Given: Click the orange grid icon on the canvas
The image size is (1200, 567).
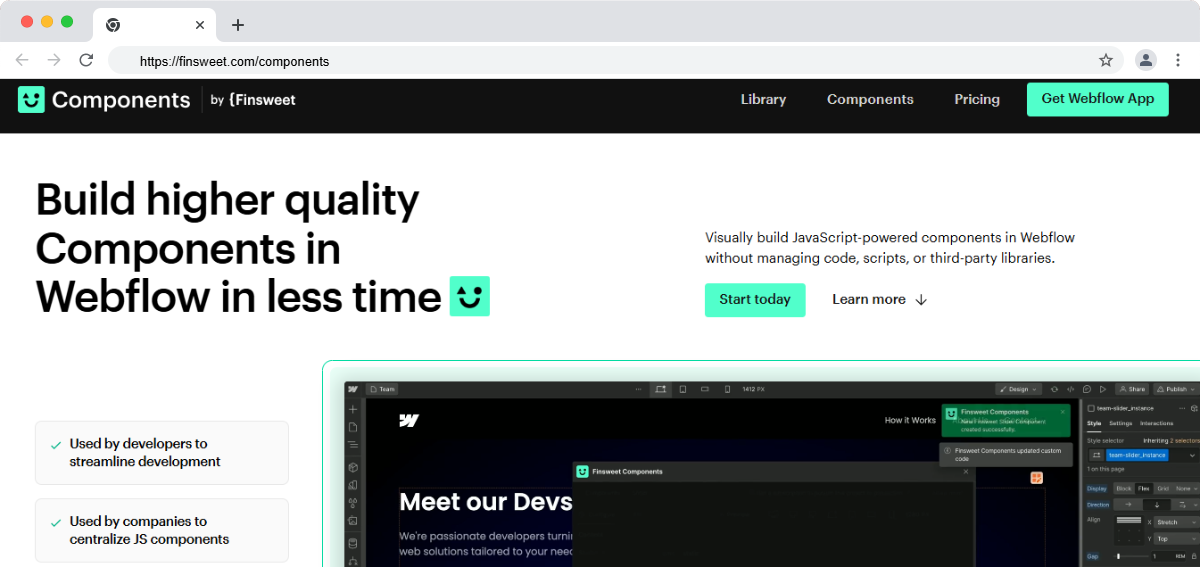Looking at the screenshot, I should click(x=1037, y=477).
